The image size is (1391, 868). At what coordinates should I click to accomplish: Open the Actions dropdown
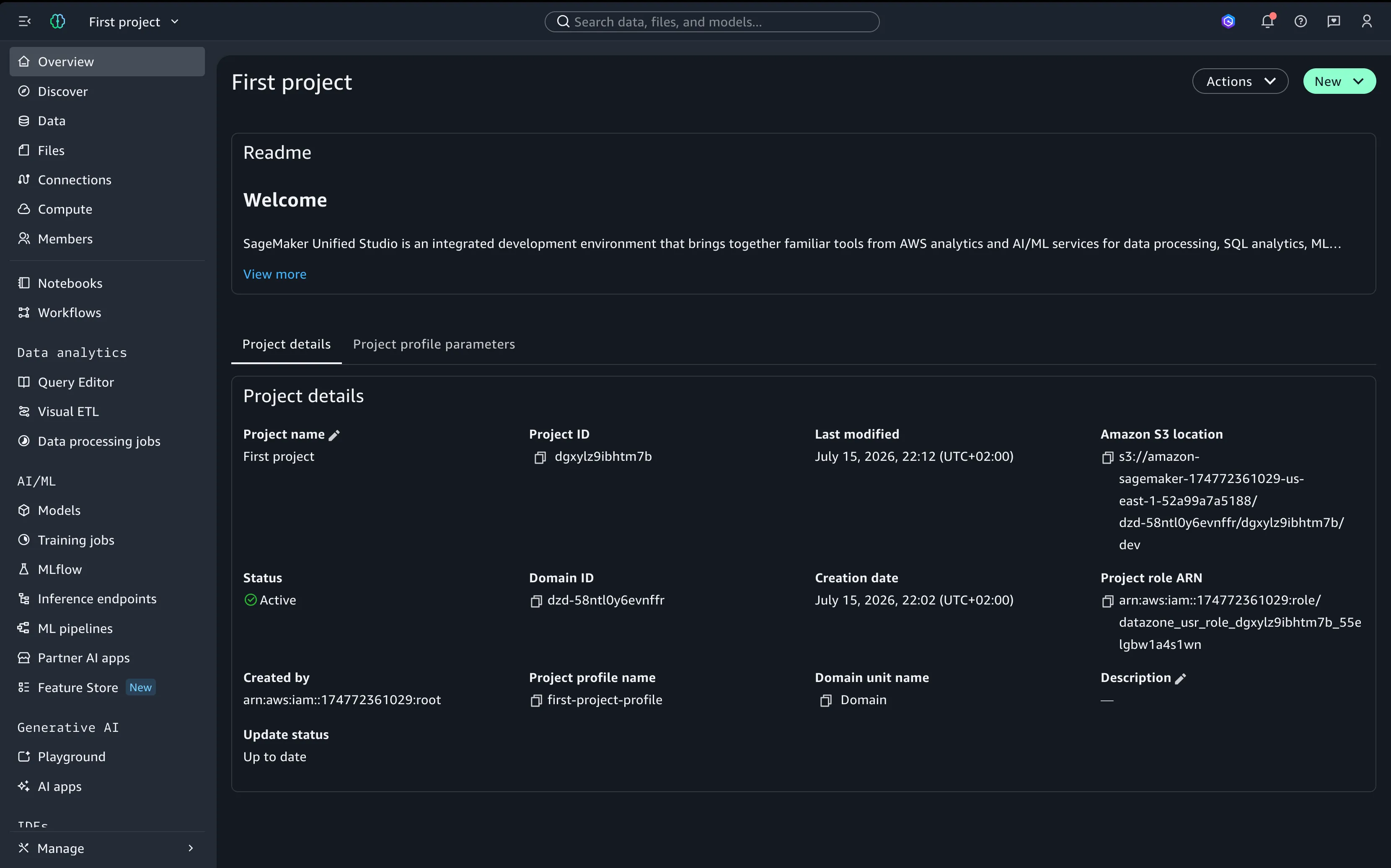[x=1240, y=82]
